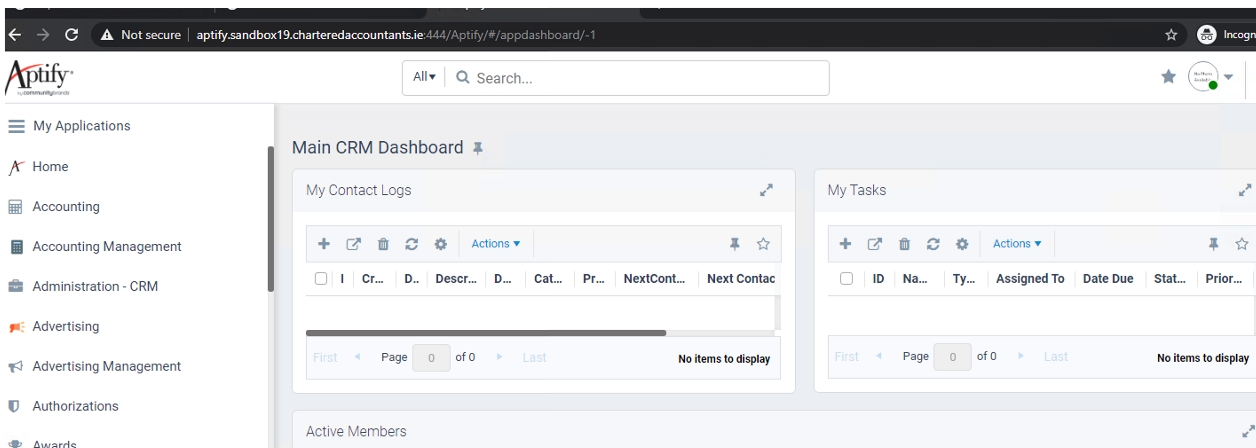
Task: Open Accounting Management in sidebar
Action: click(x=107, y=246)
